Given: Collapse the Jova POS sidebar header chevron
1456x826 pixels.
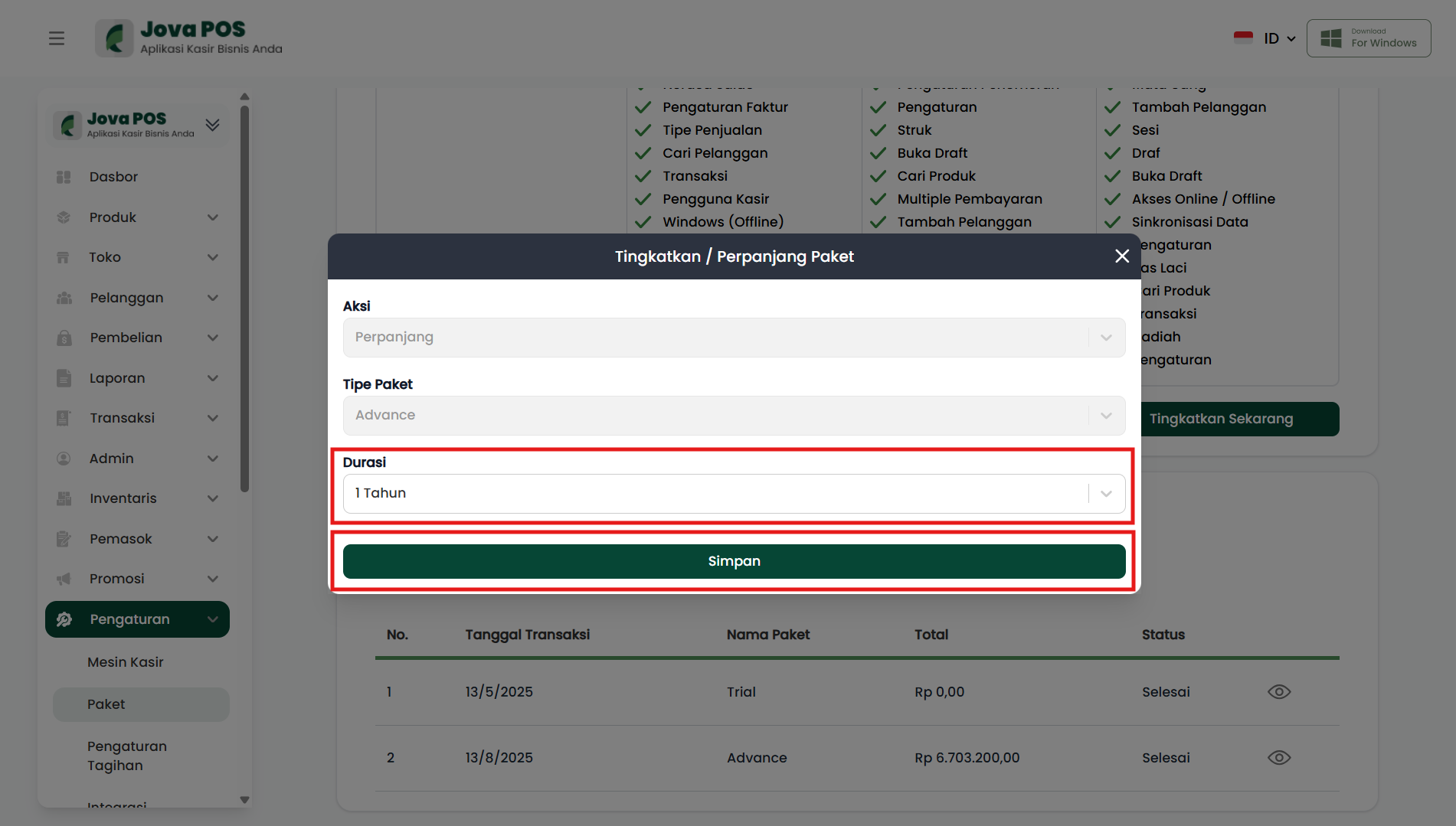Looking at the screenshot, I should [x=213, y=125].
